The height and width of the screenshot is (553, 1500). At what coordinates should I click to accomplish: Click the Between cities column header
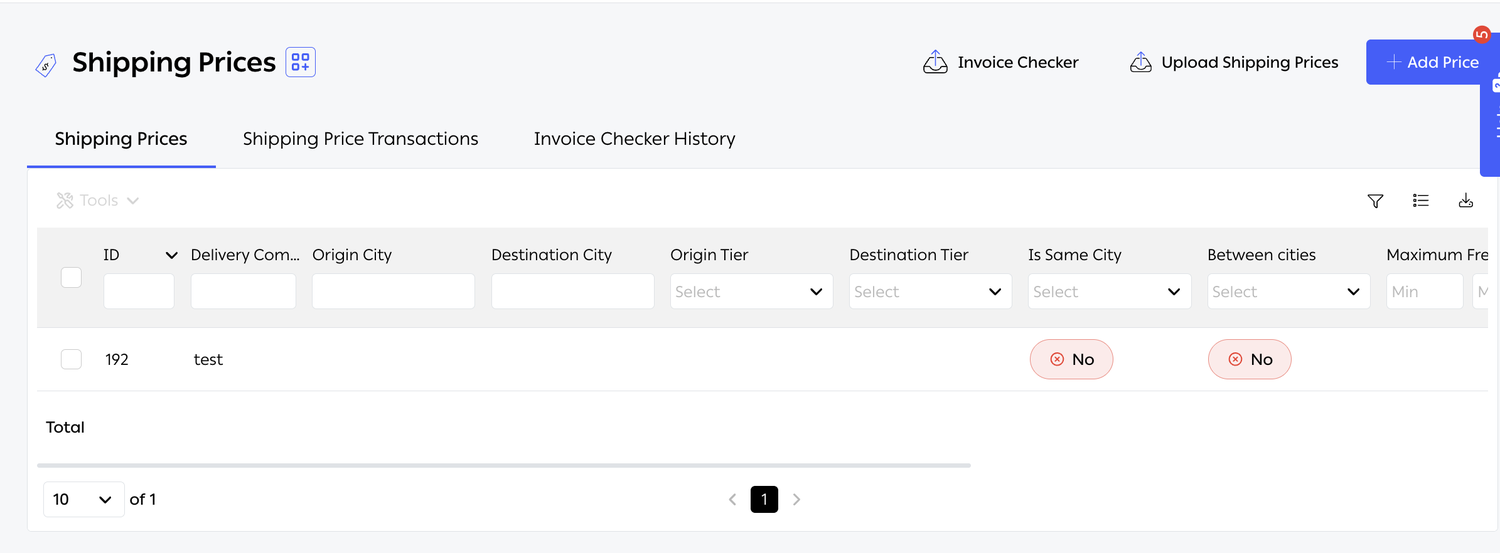(1262, 255)
